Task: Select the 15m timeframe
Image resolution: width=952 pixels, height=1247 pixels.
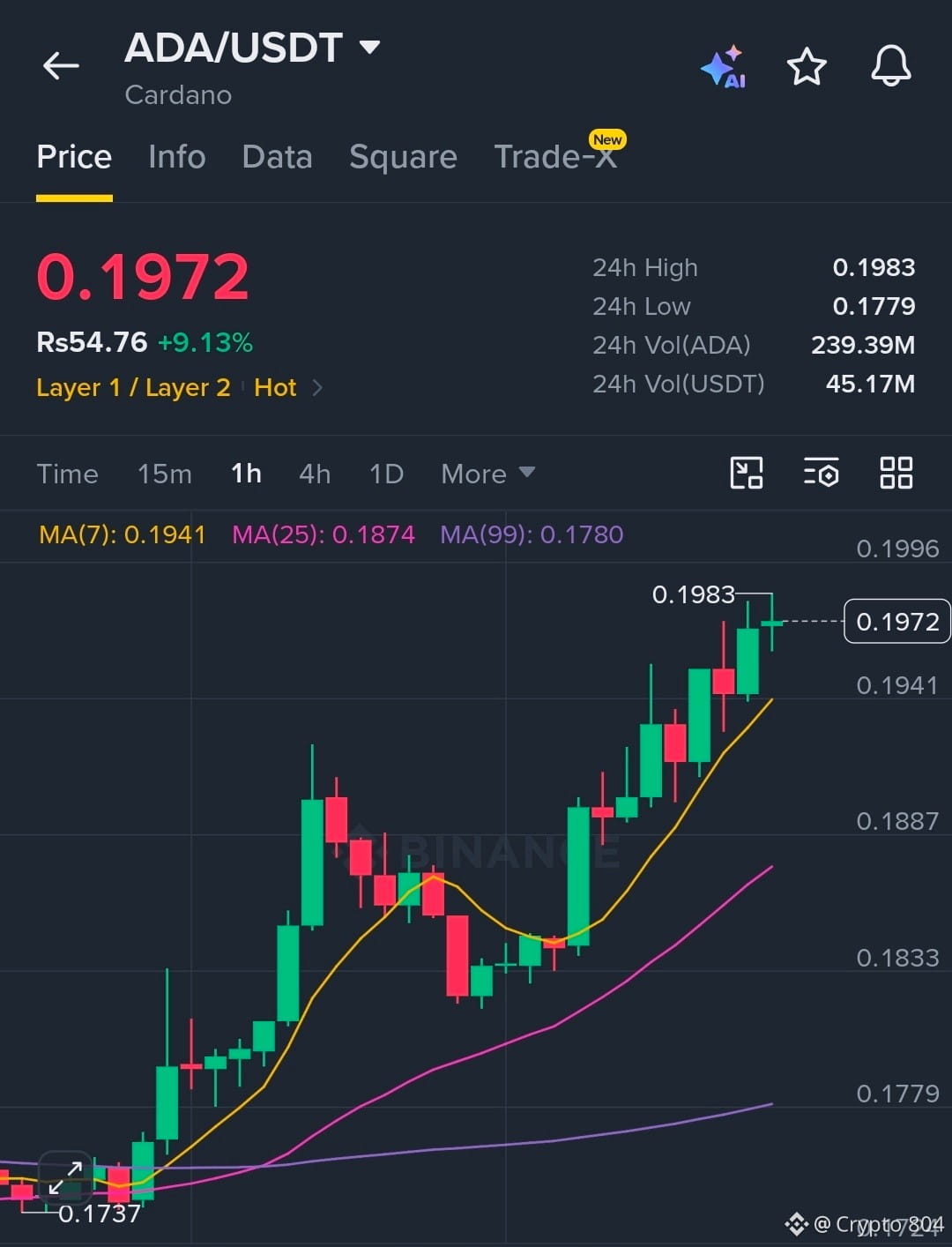Action: (165, 474)
